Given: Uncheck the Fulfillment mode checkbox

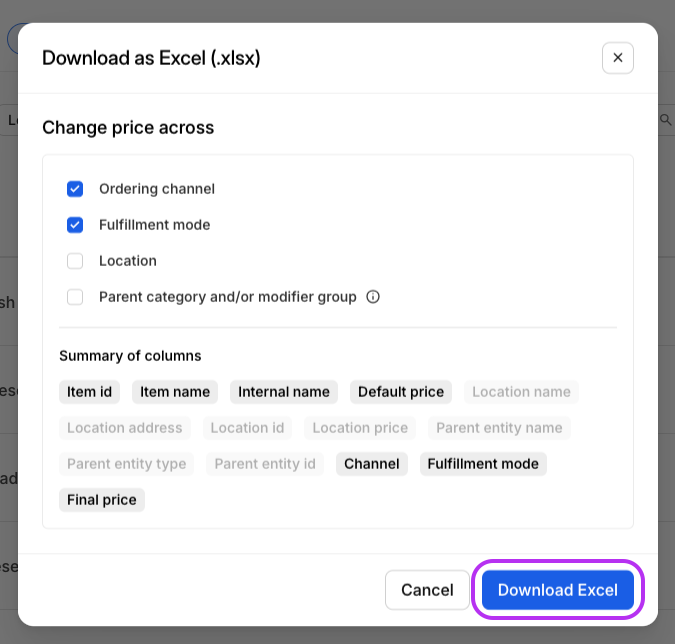Looking at the screenshot, I should 75,225.
